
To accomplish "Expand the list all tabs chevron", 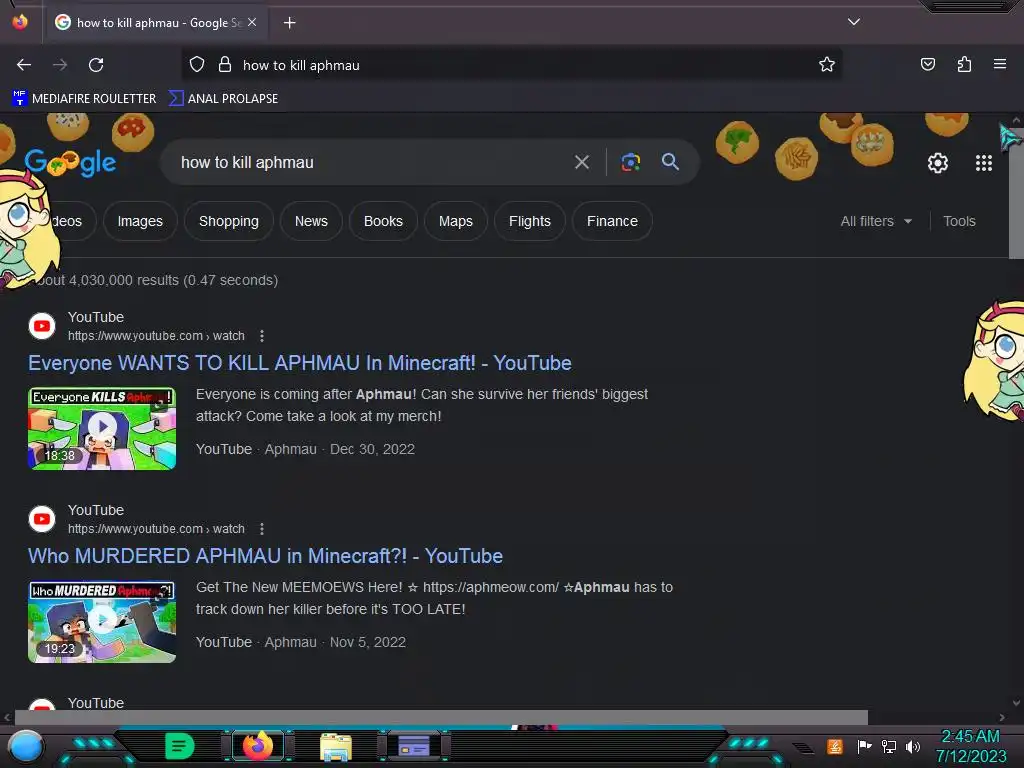I will tap(853, 22).
